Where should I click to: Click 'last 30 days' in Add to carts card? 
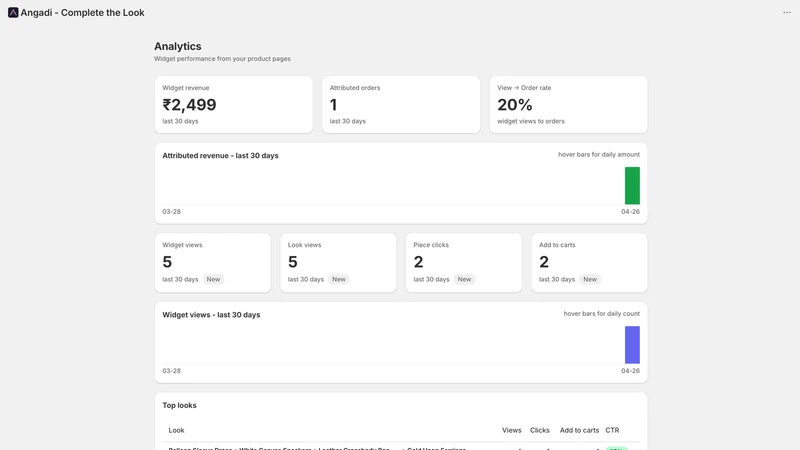pos(557,280)
